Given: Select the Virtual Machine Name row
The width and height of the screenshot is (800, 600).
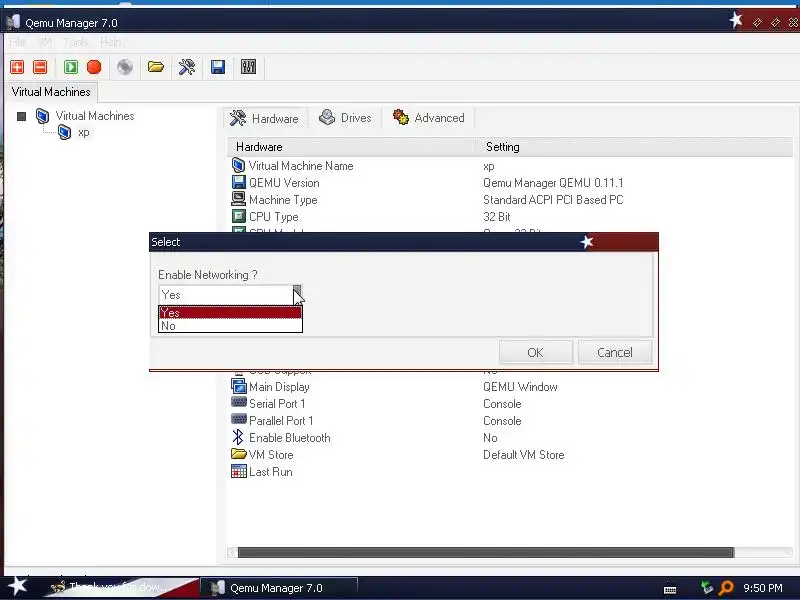Looking at the screenshot, I should point(510,166).
